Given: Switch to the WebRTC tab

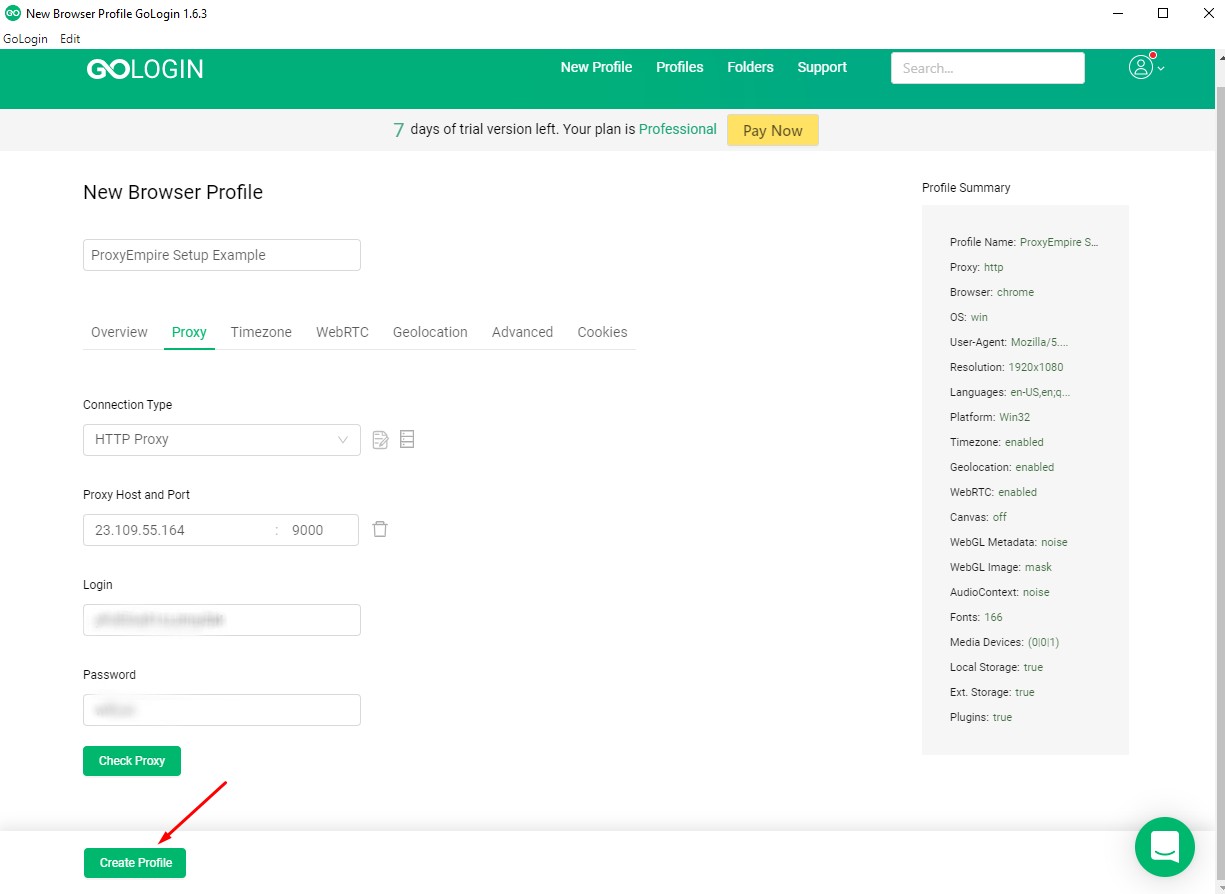Looking at the screenshot, I should click(342, 332).
